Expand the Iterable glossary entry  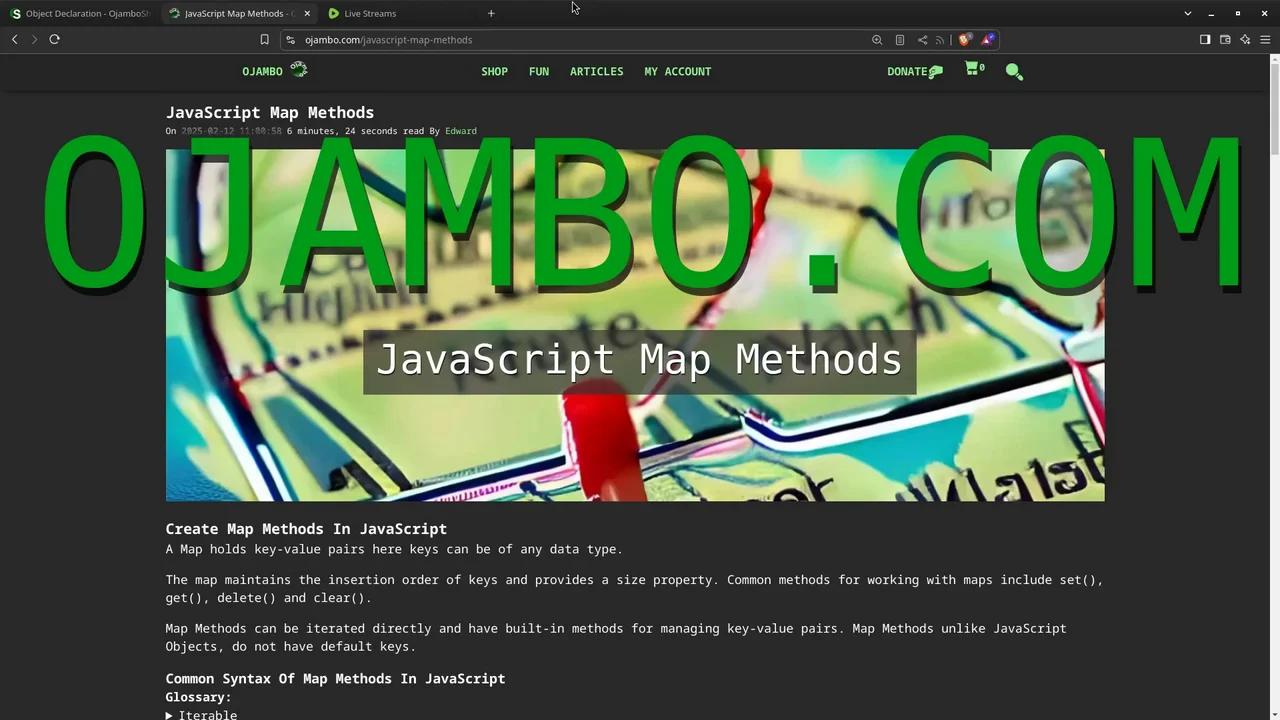pyautogui.click(x=201, y=714)
